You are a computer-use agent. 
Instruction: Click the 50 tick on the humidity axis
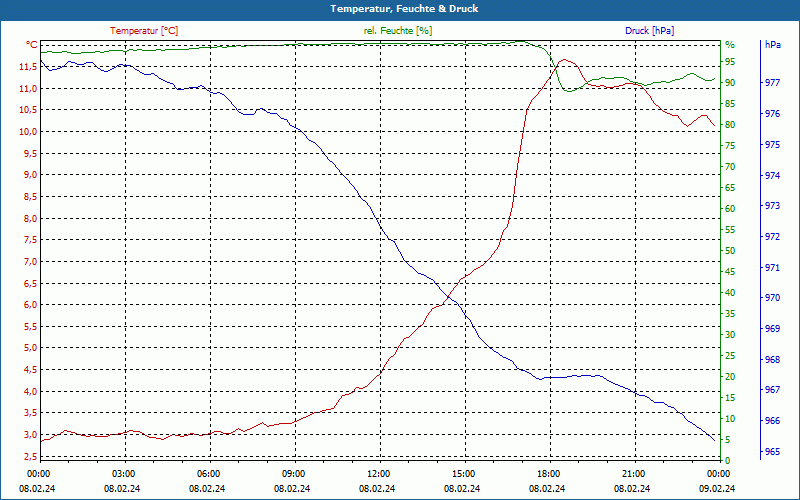(730, 251)
